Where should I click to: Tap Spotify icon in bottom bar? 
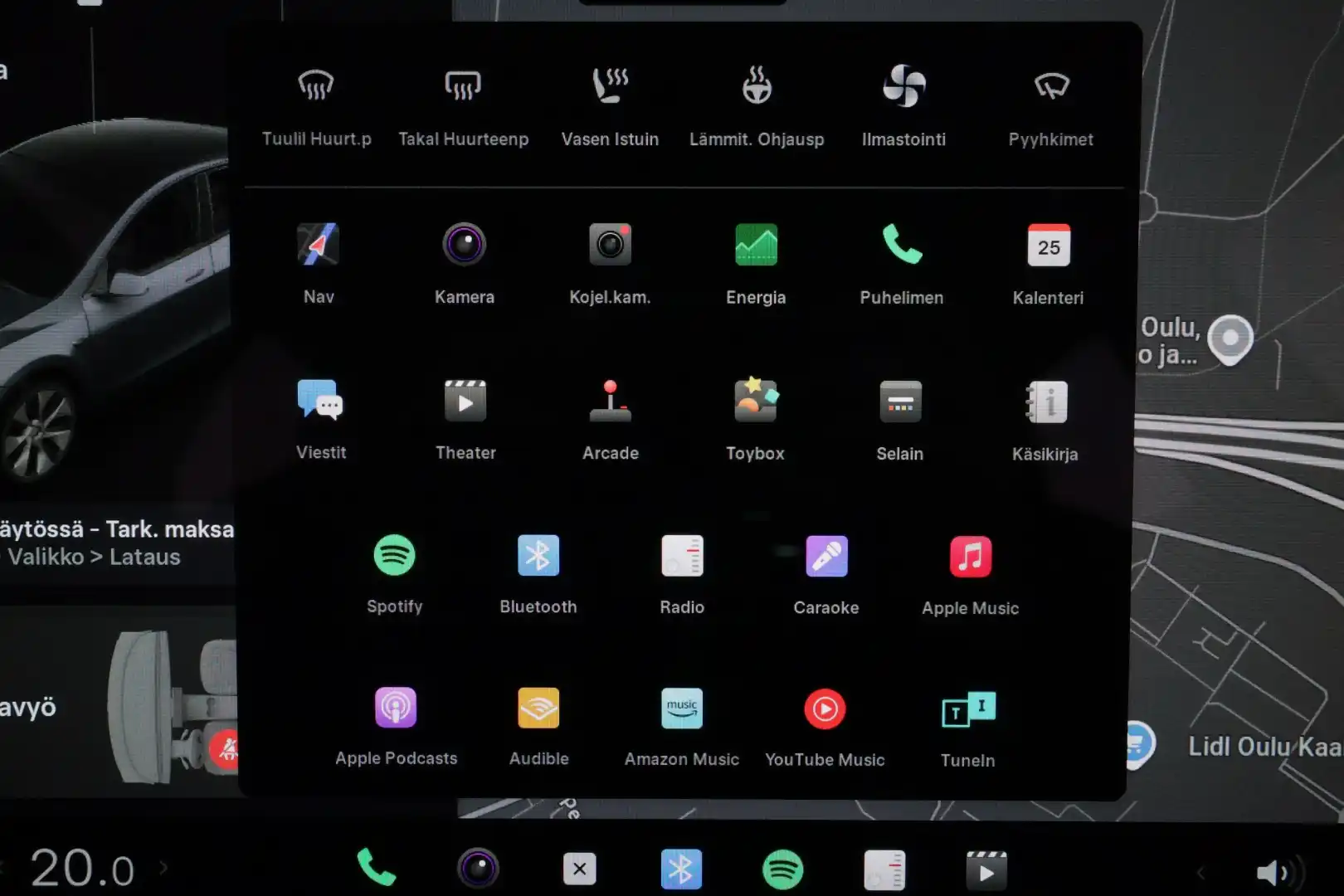[782, 869]
